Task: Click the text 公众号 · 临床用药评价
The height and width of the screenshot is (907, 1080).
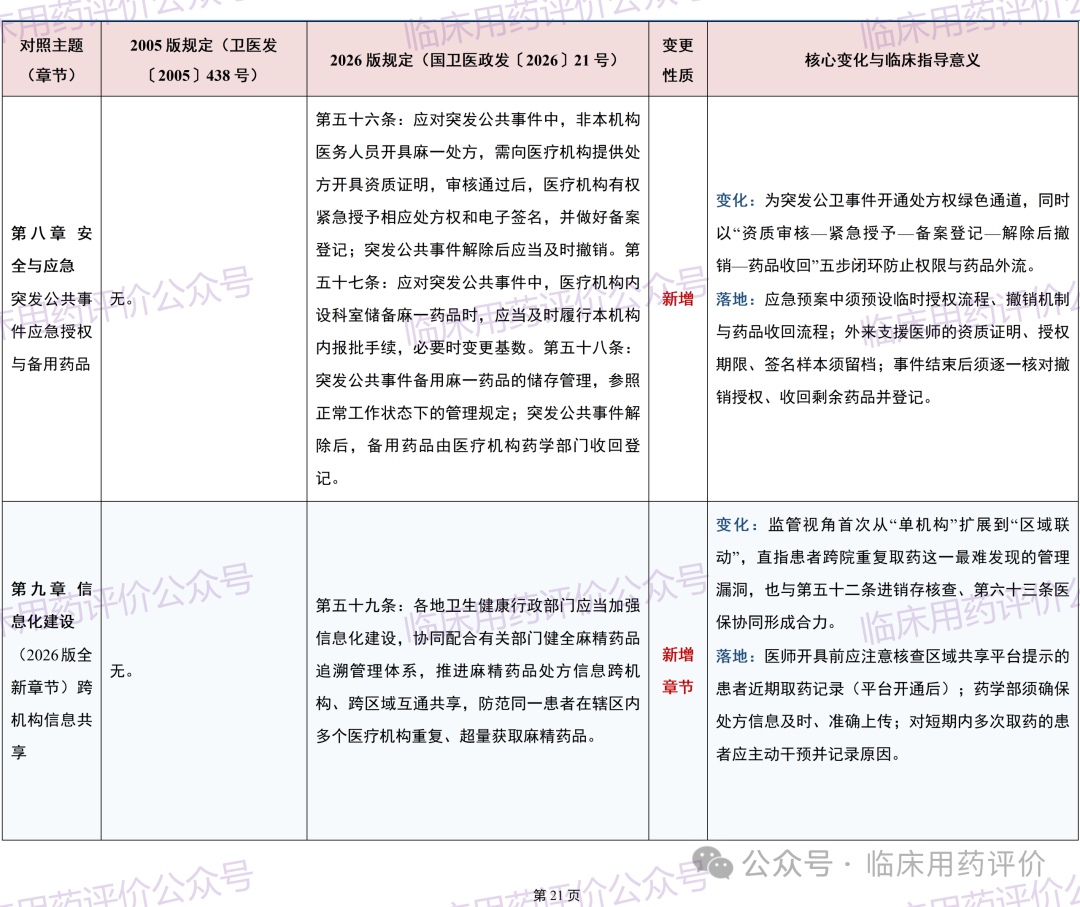Action: (894, 864)
